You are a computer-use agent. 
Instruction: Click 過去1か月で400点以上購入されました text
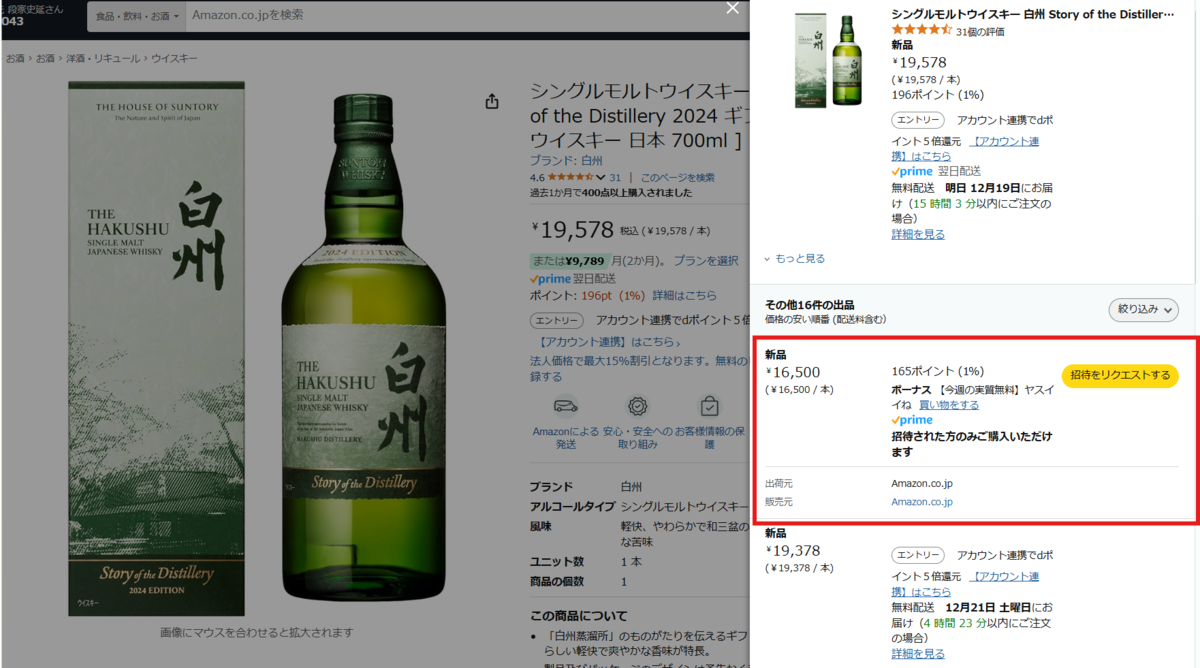coord(611,193)
